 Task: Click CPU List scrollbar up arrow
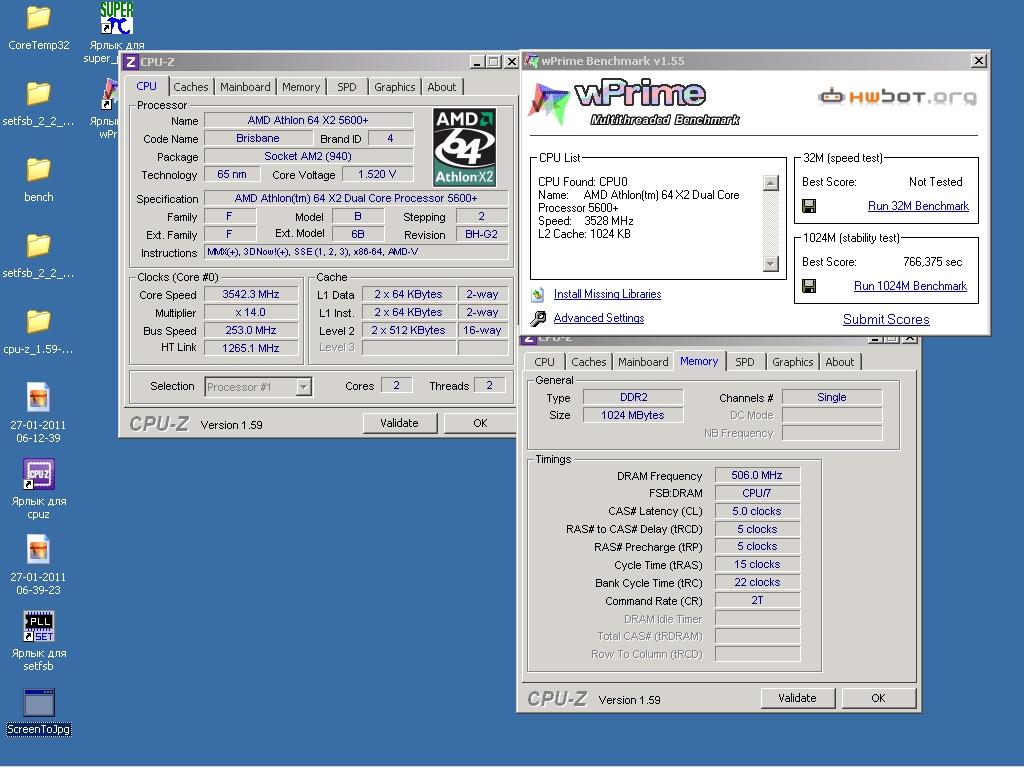coord(771,183)
